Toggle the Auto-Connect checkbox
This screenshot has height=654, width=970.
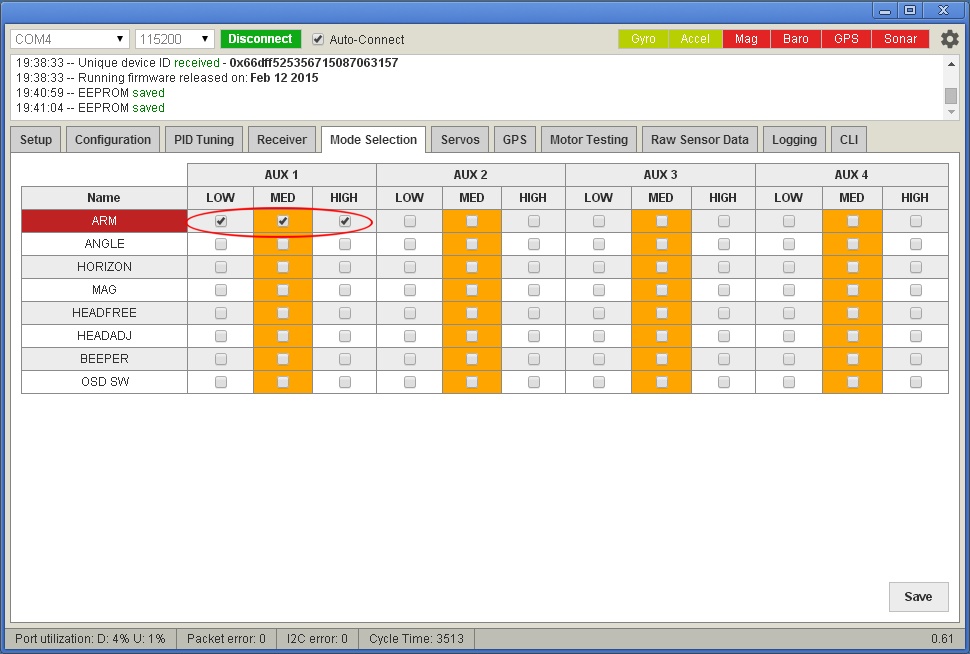318,39
